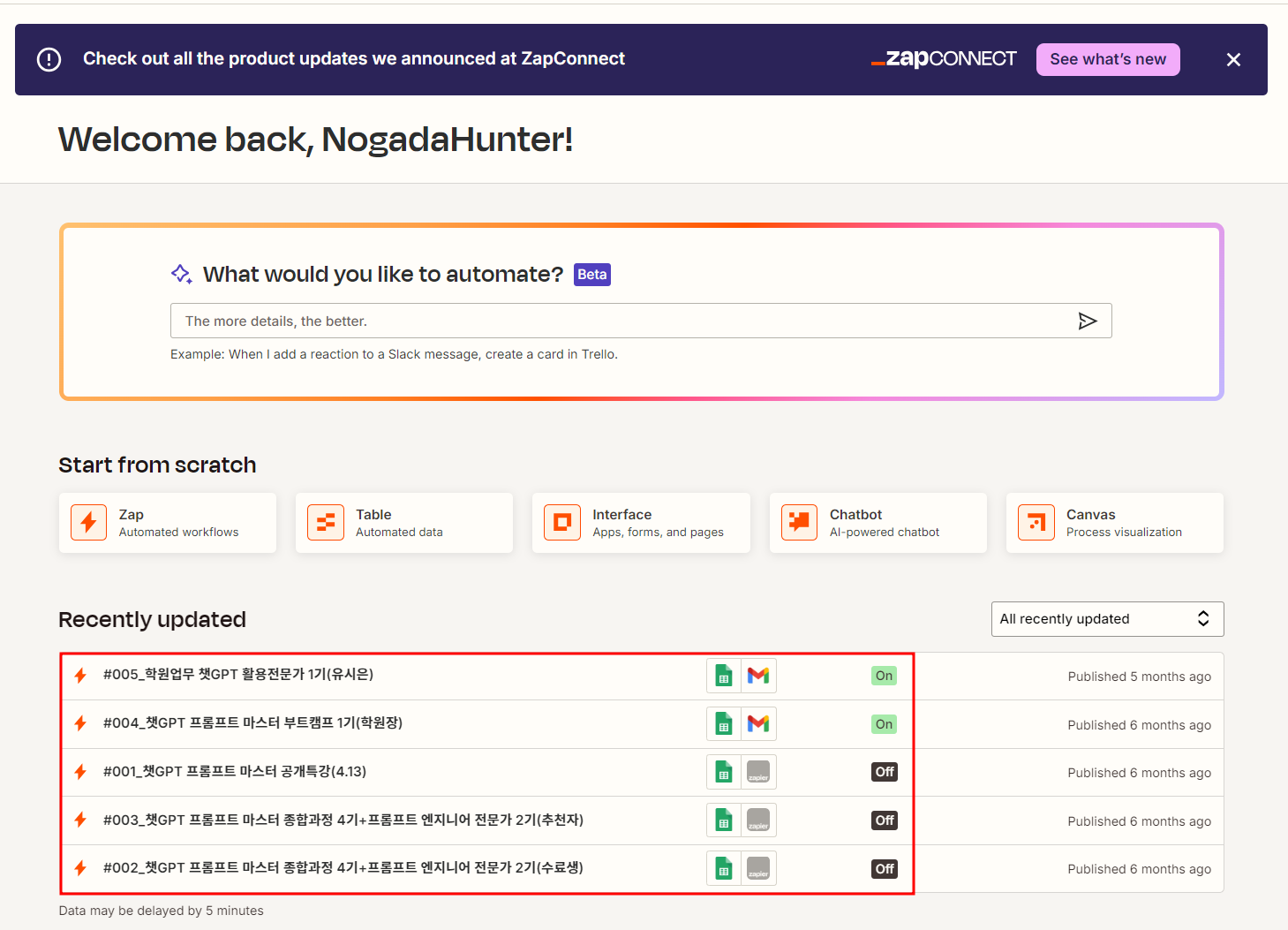The width and height of the screenshot is (1288, 930).
Task: Open zap #003 in recently updated list
Action: (343, 820)
